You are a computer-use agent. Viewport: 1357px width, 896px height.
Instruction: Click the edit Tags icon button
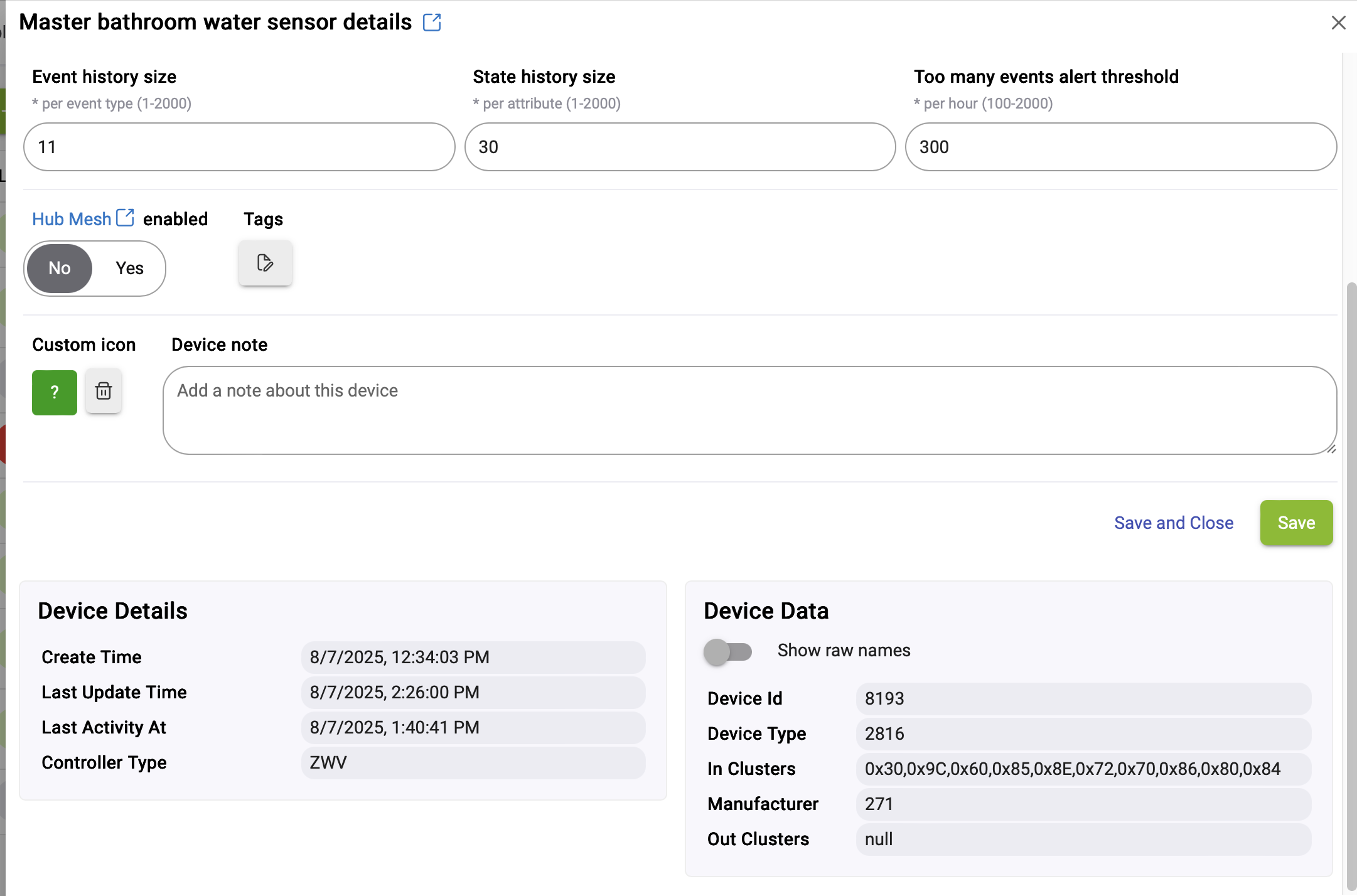pyautogui.click(x=265, y=263)
